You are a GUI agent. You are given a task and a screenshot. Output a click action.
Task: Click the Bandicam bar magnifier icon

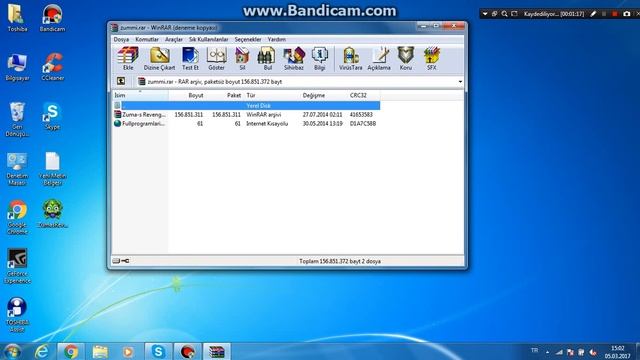click(504, 14)
